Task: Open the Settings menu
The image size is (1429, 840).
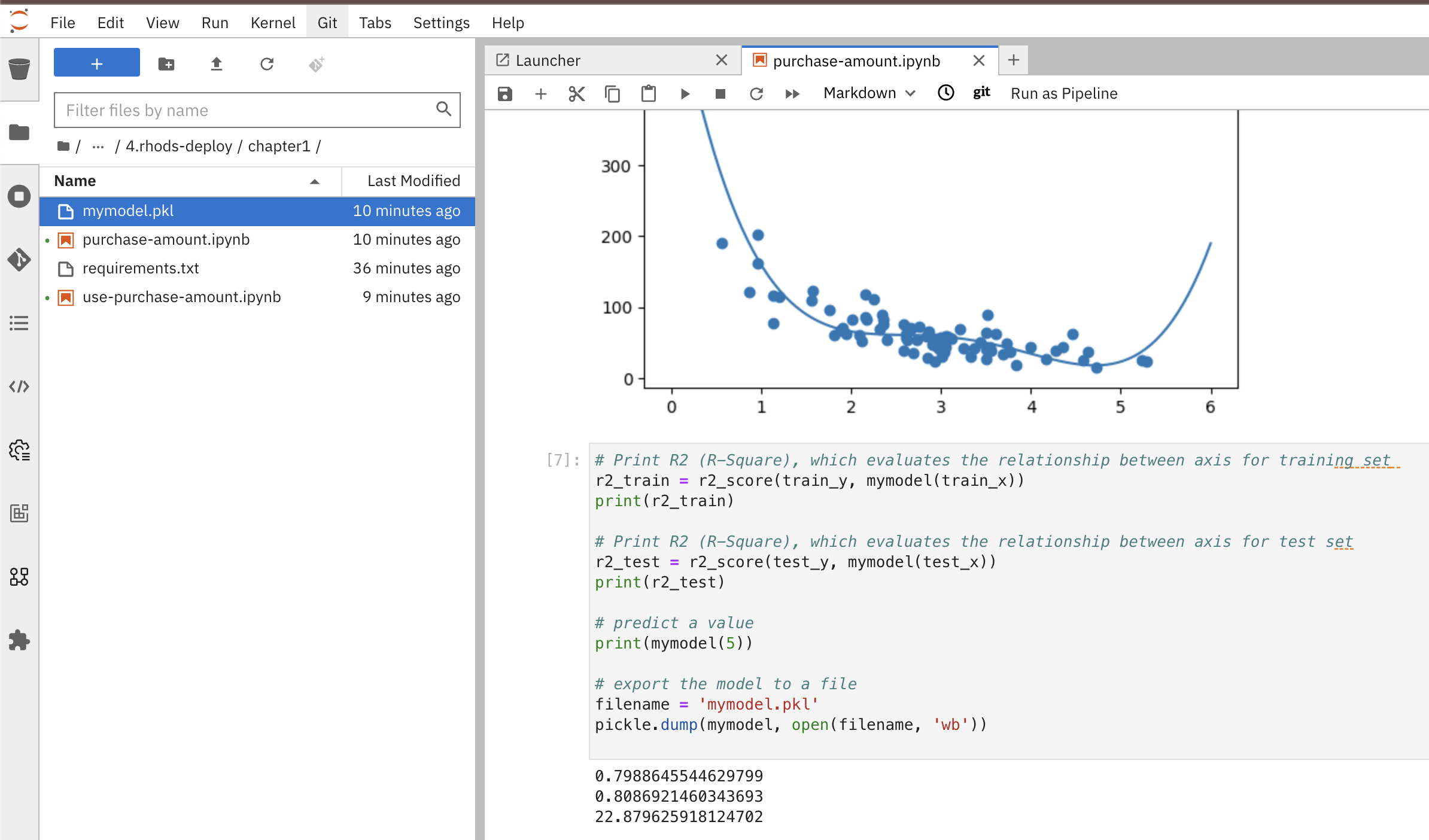Action: (x=442, y=23)
